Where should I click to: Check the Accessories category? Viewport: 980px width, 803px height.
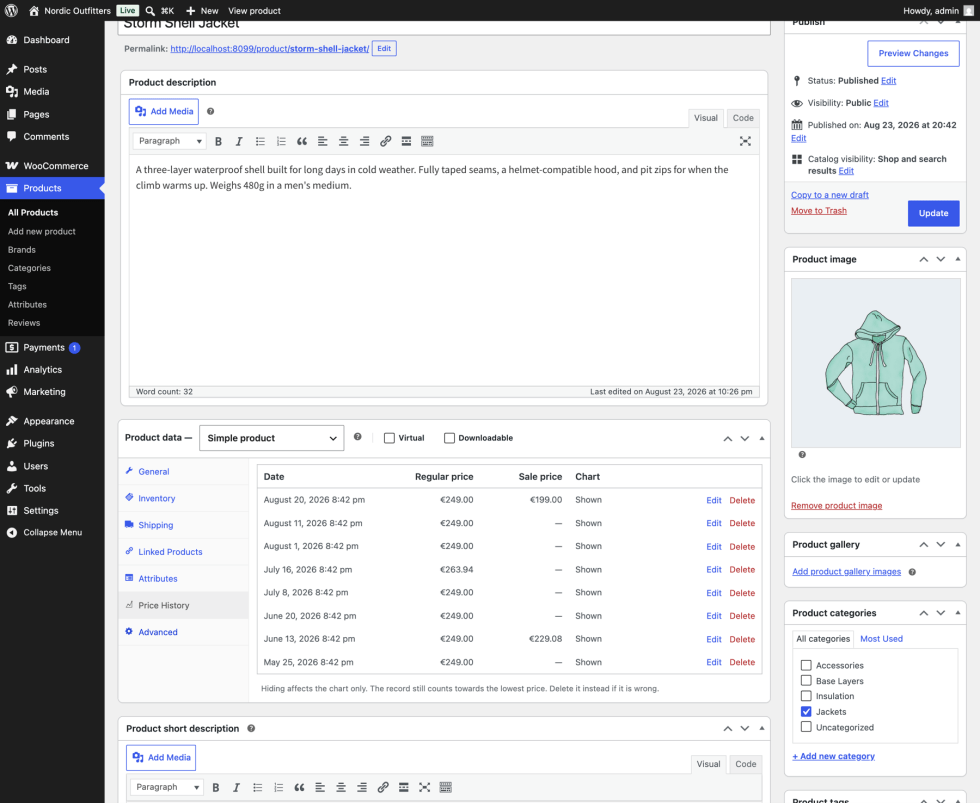point(806,665)
